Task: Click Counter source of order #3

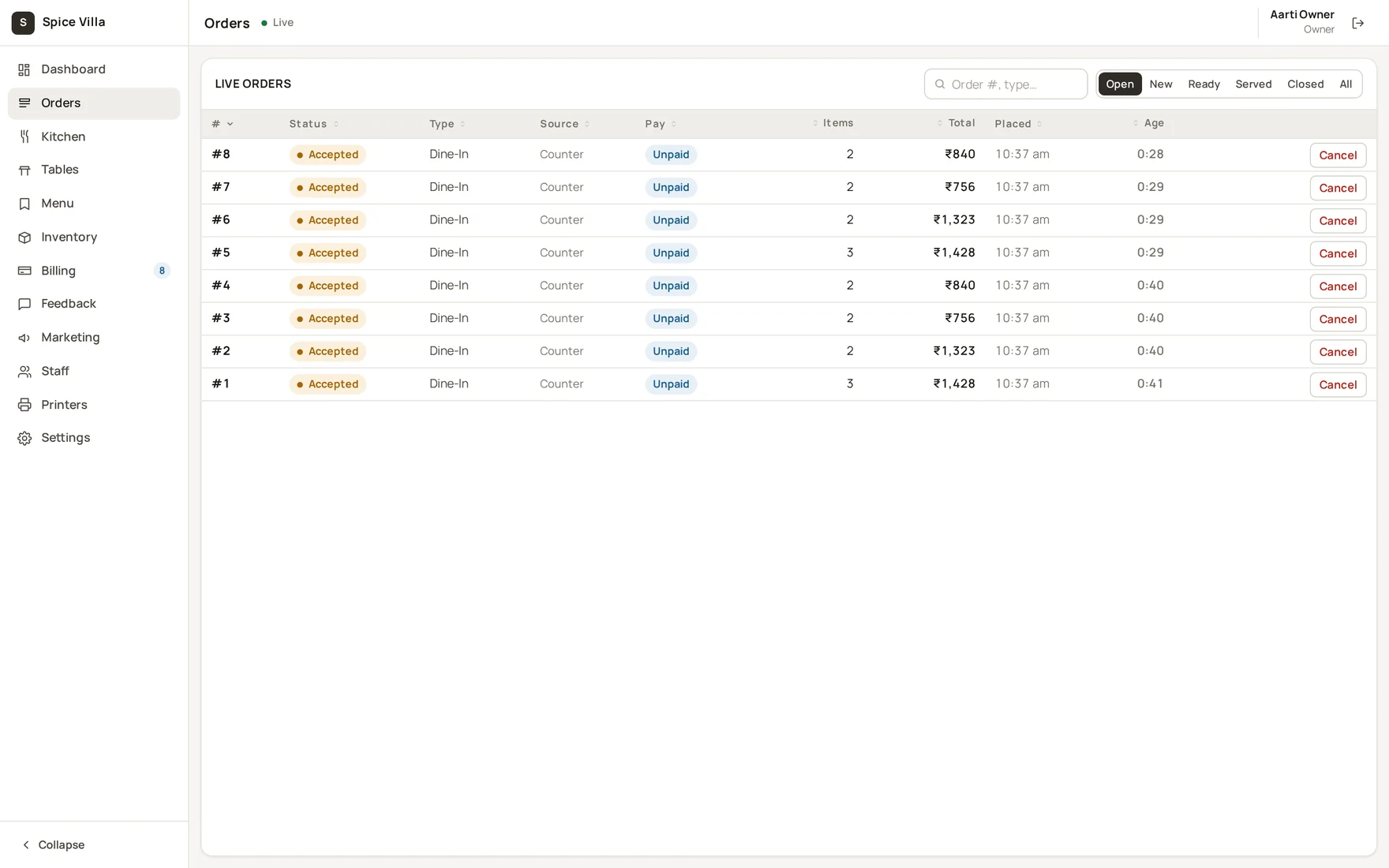Action: coord(561,318)
